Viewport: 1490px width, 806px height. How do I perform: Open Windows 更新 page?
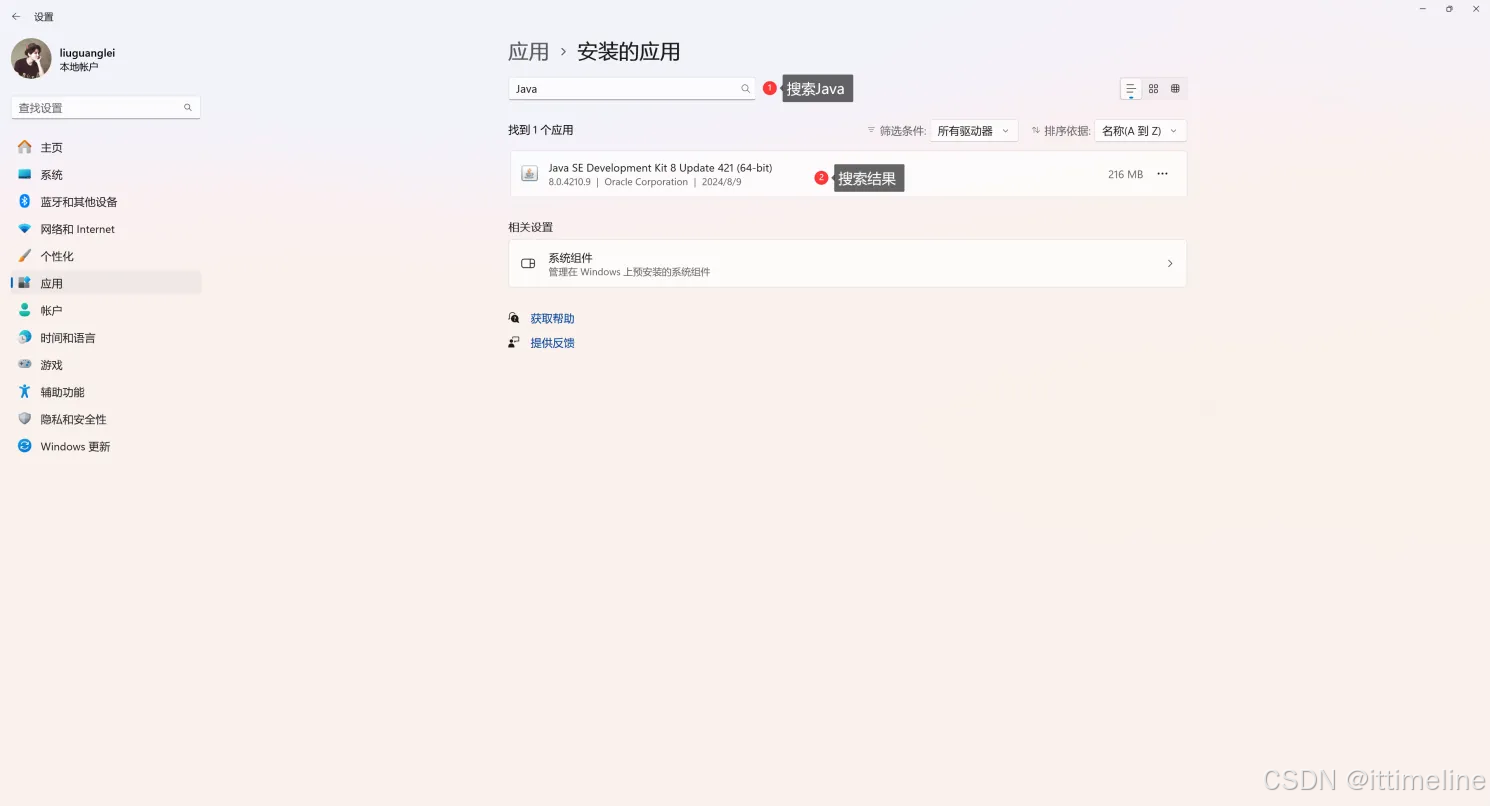[x=106, y=446]
